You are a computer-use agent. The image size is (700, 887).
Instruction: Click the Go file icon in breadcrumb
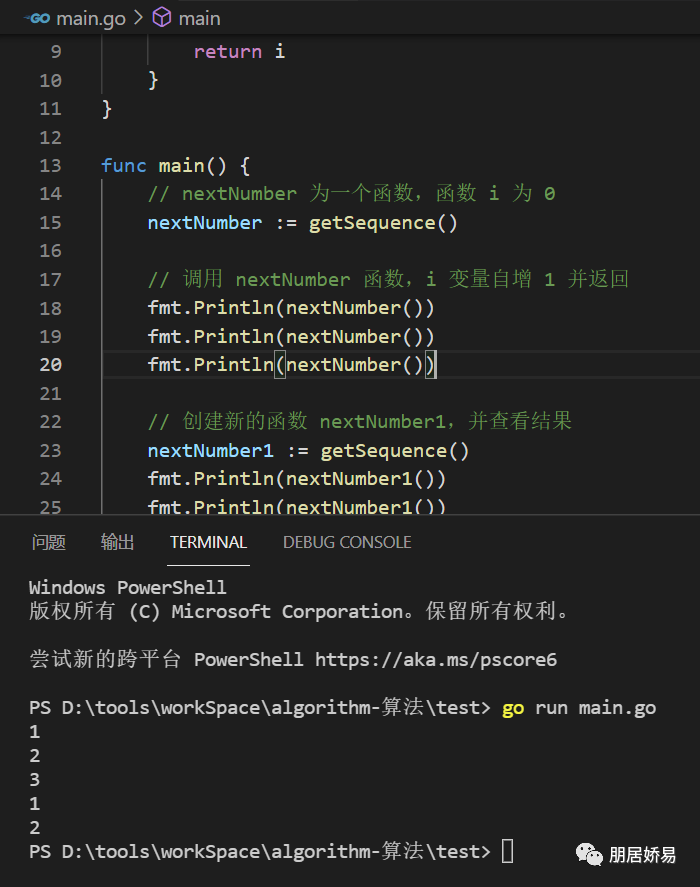(37, 19)
